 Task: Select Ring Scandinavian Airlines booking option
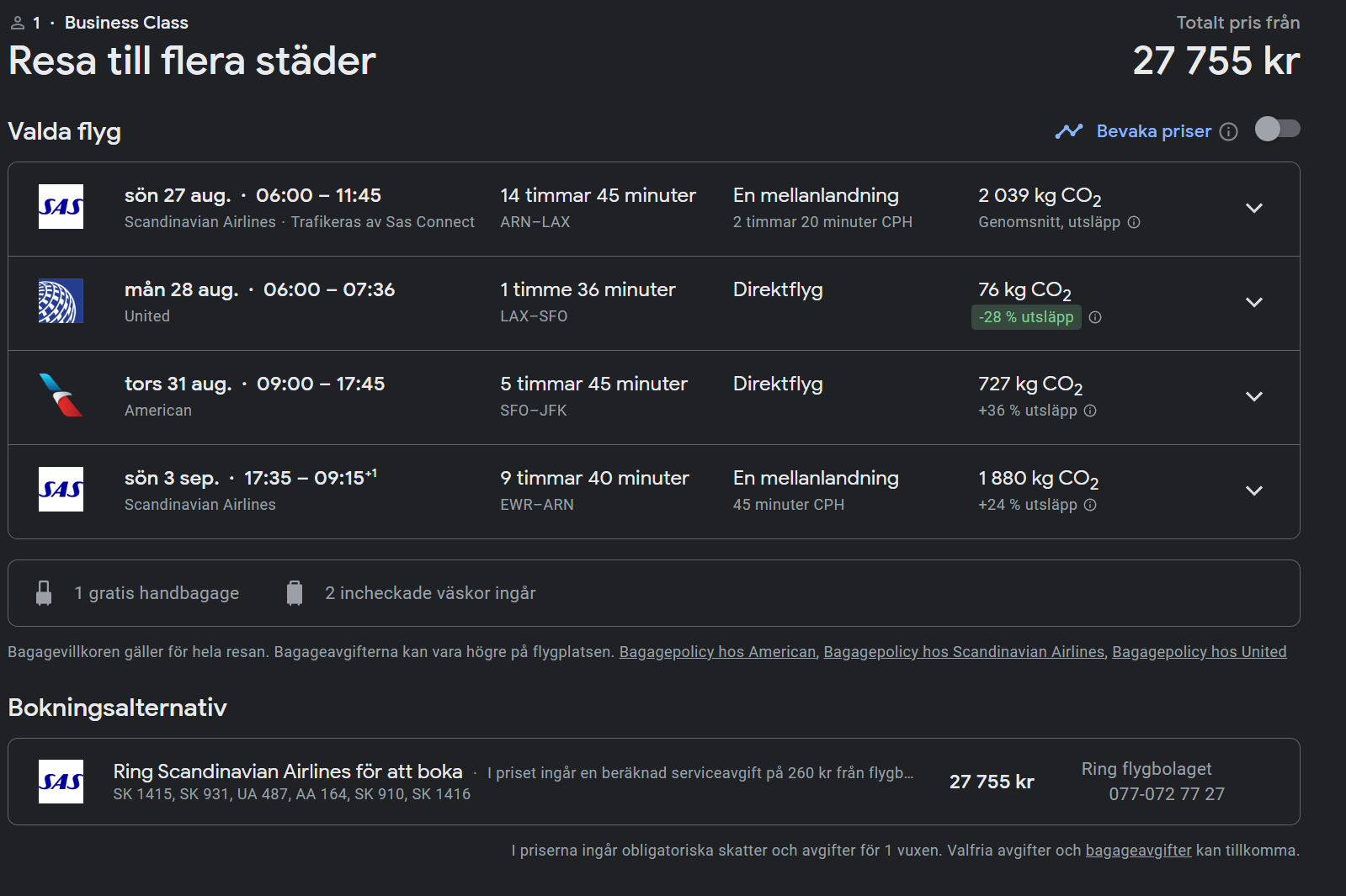click(x=288, y=771)
